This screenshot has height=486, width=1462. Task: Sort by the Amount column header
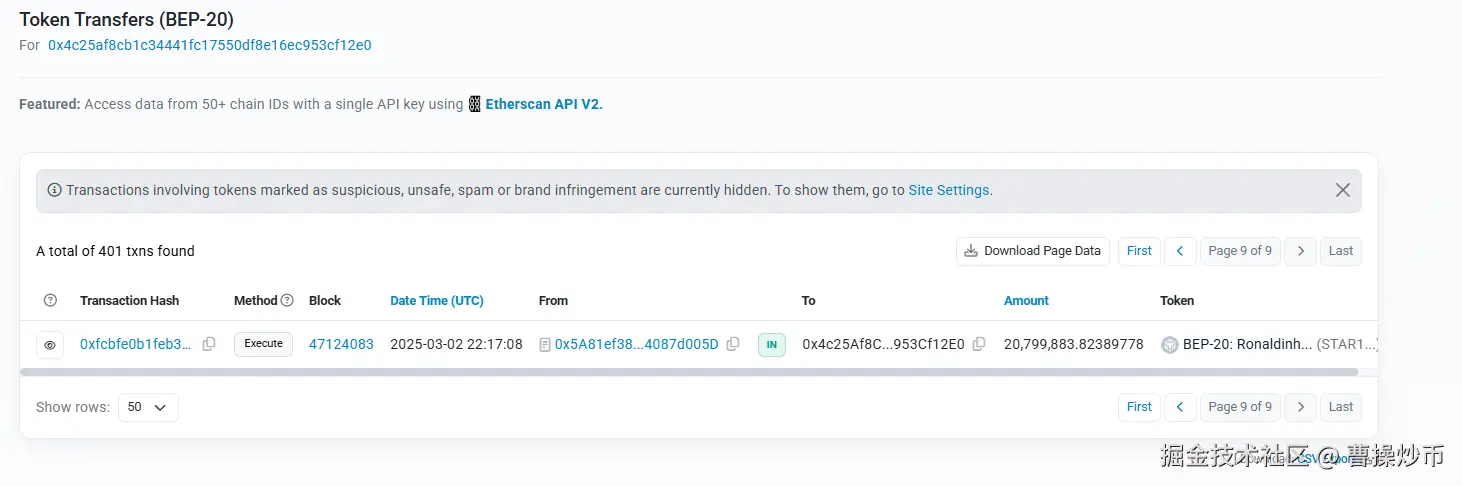(1026, 300)
